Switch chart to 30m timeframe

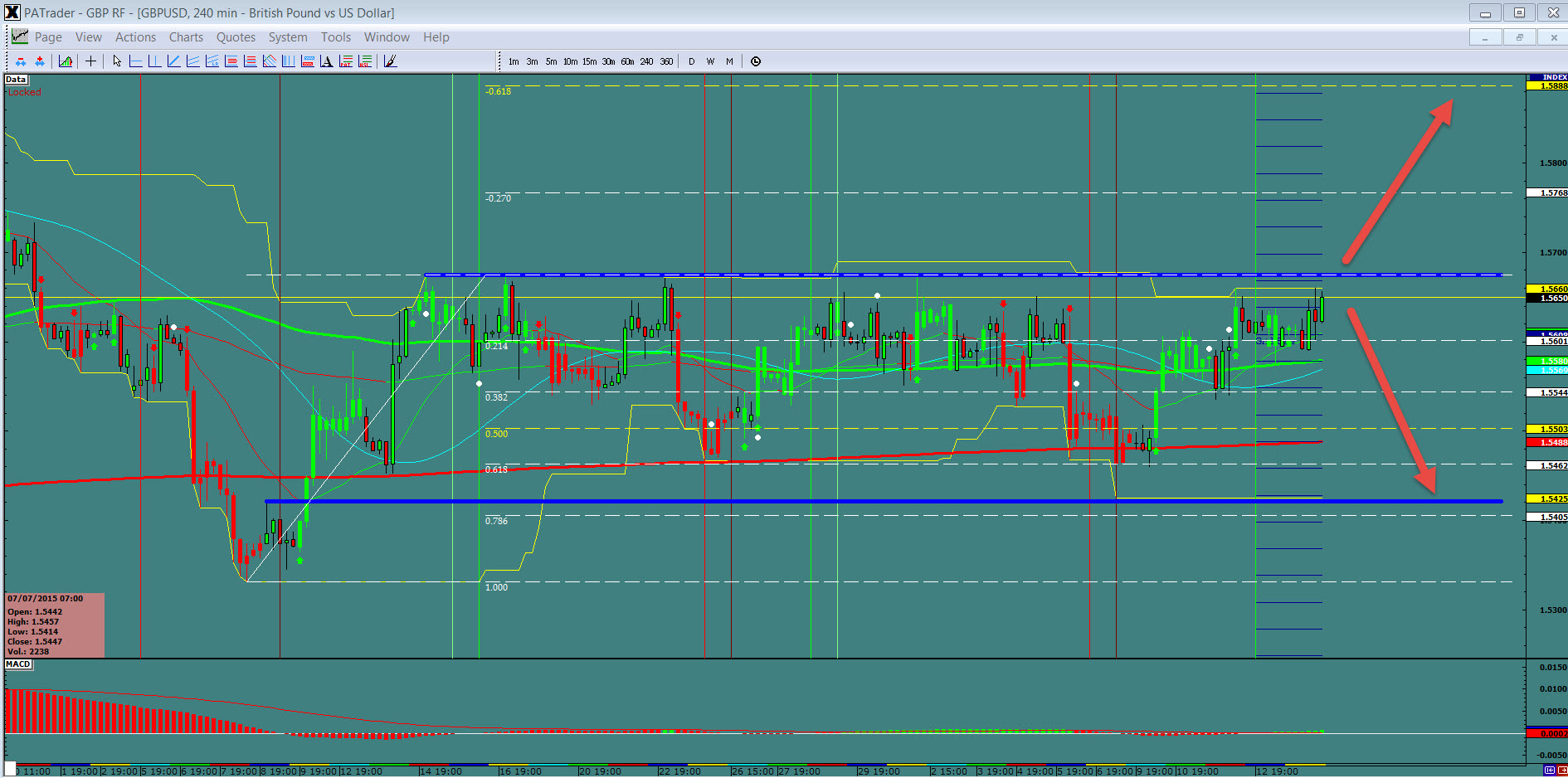(608, 61)
